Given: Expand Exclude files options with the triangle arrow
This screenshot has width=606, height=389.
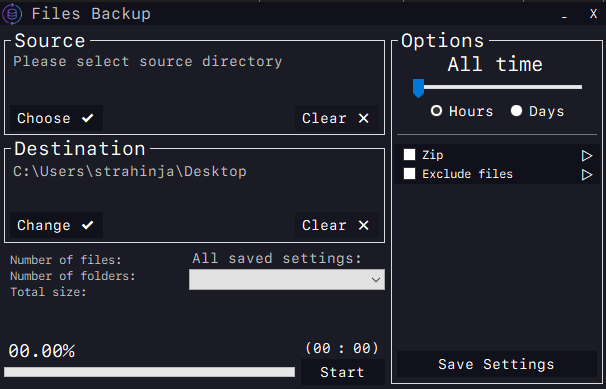Looking at the screenshot, I should tap(587, 175).
